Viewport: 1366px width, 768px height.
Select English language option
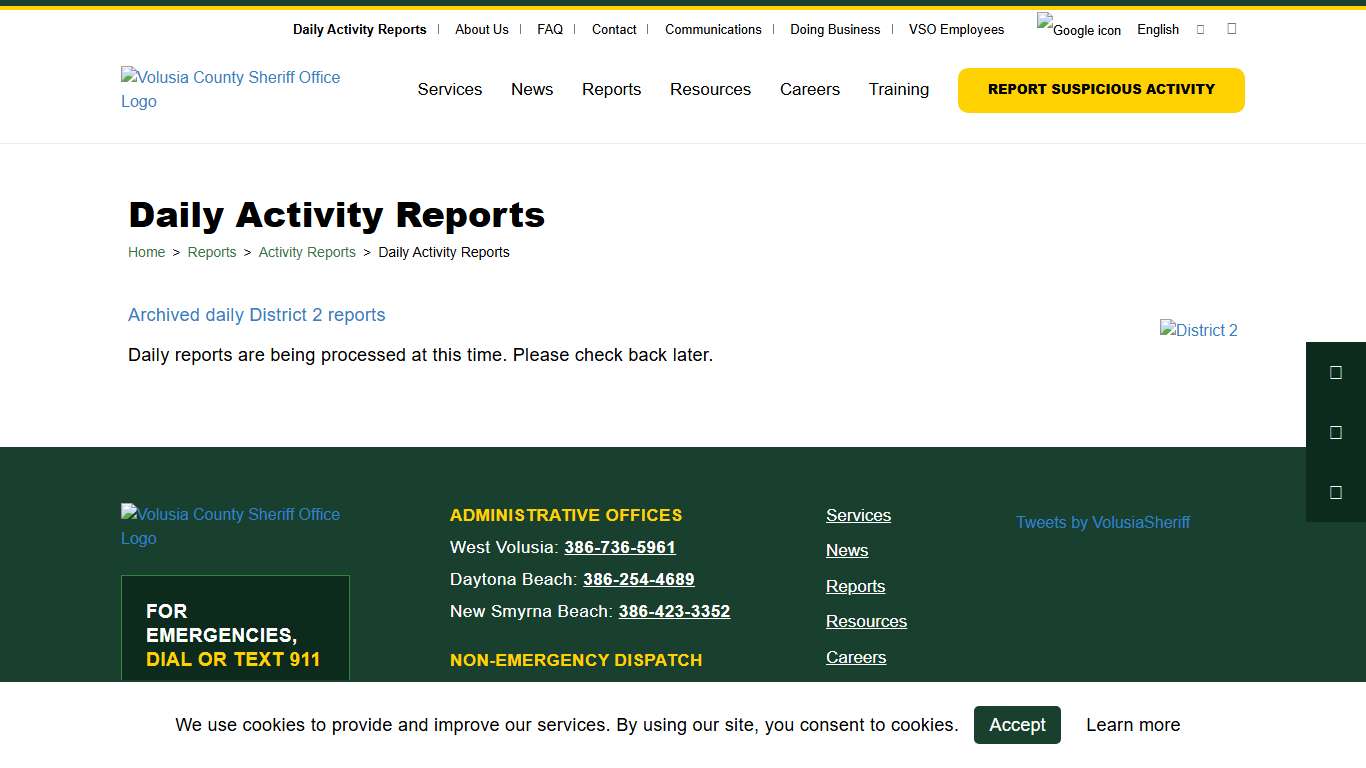tap(1157, 29)
